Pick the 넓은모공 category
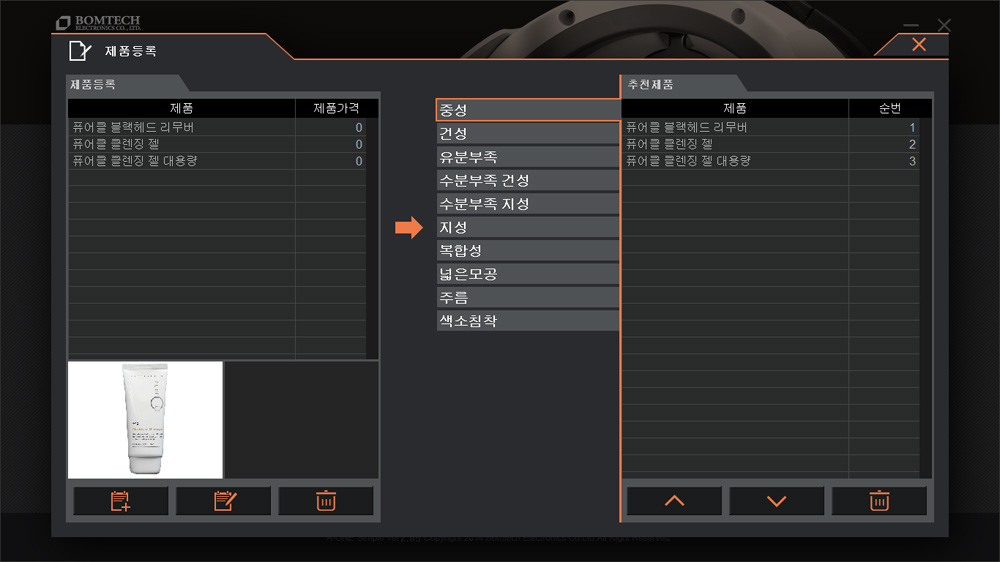Image resolution: width=1000 pixels, height=562 pixels. 528,274
